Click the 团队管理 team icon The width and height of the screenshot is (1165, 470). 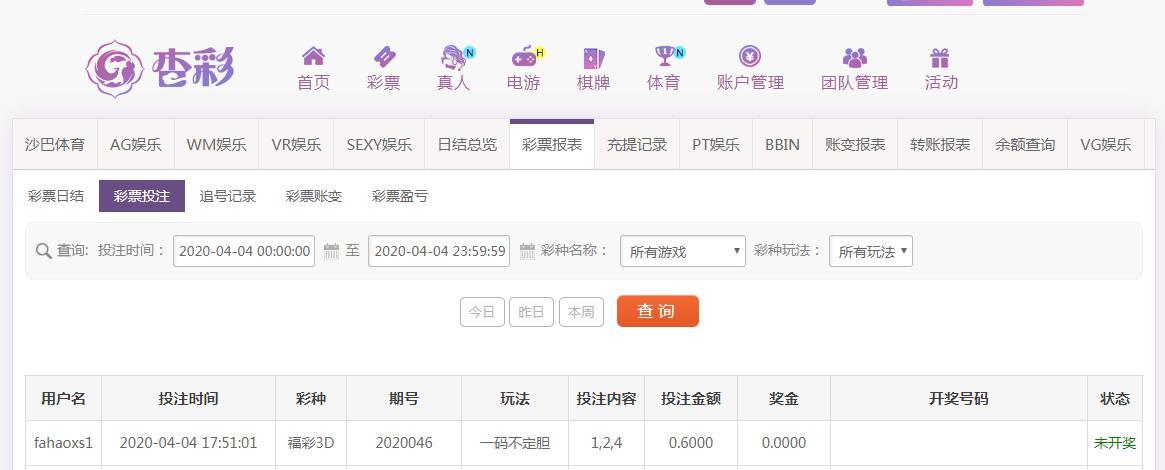tap(854, 57)
